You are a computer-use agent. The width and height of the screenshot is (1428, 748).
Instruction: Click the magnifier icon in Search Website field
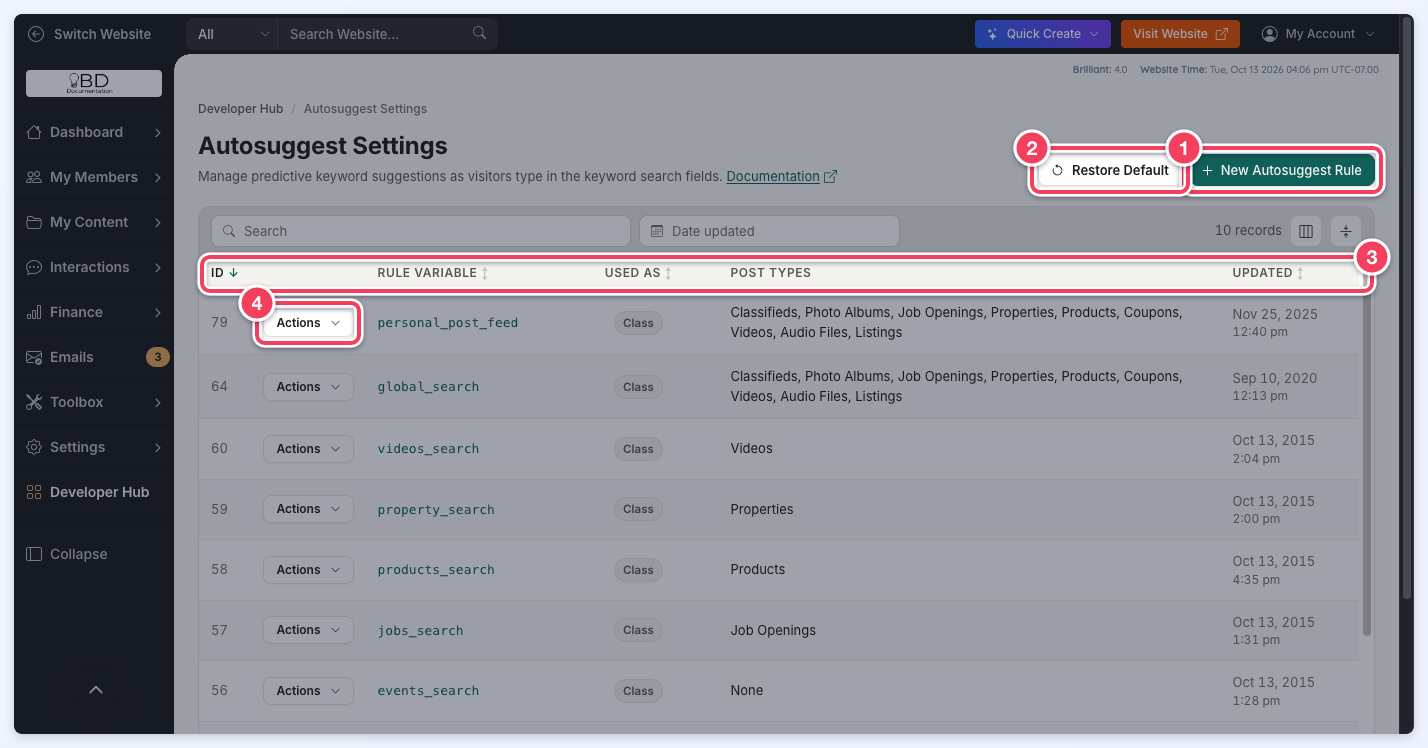[x=480, y=33]
